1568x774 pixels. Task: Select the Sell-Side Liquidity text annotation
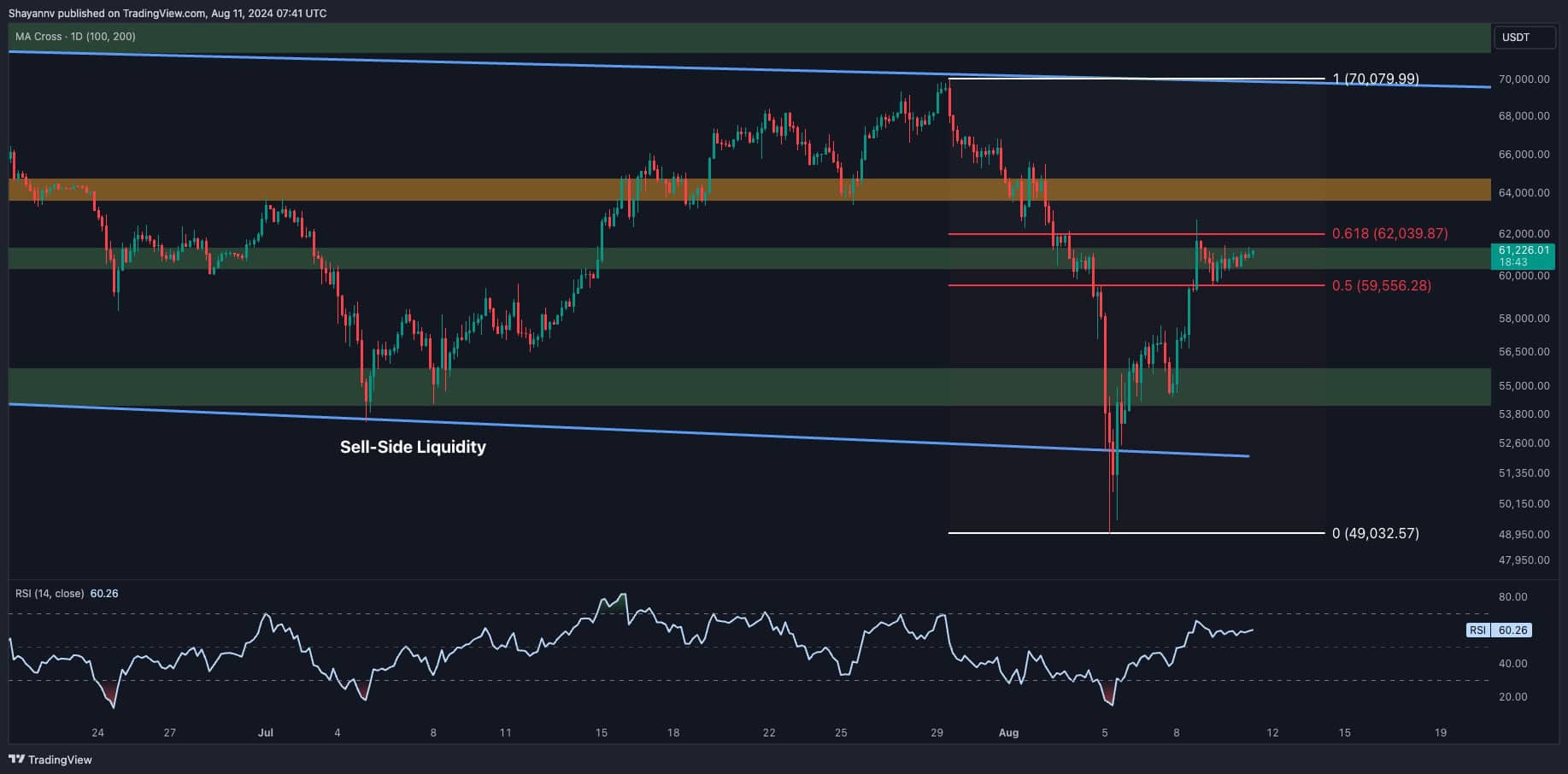(413, 447)
